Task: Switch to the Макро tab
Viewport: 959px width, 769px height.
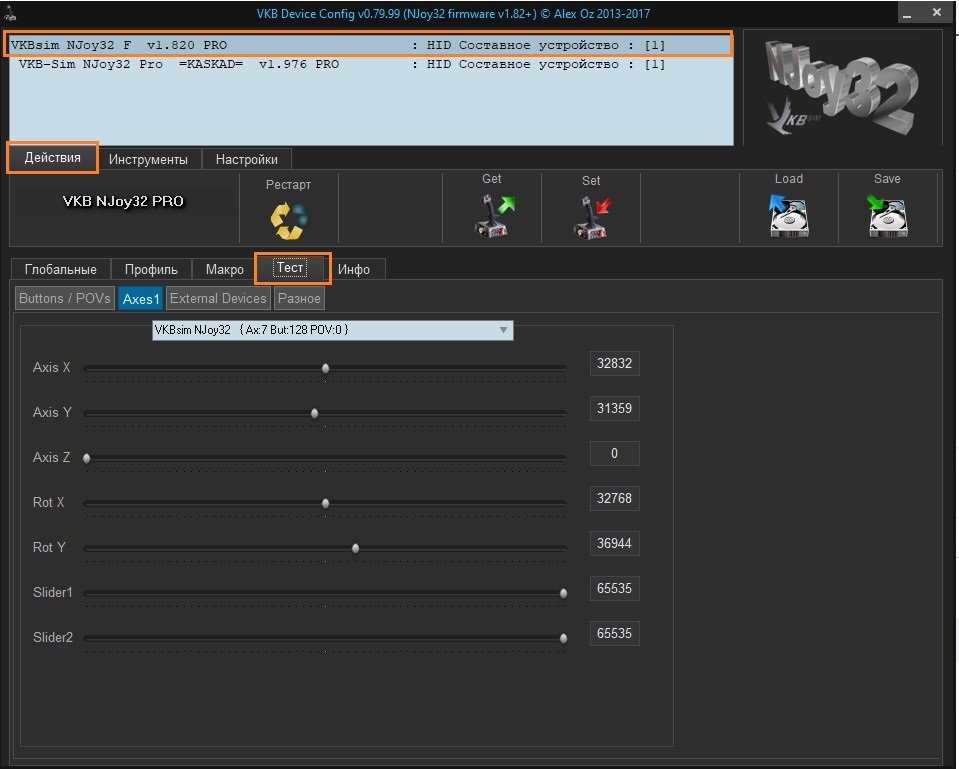Action: coord(225,270)
